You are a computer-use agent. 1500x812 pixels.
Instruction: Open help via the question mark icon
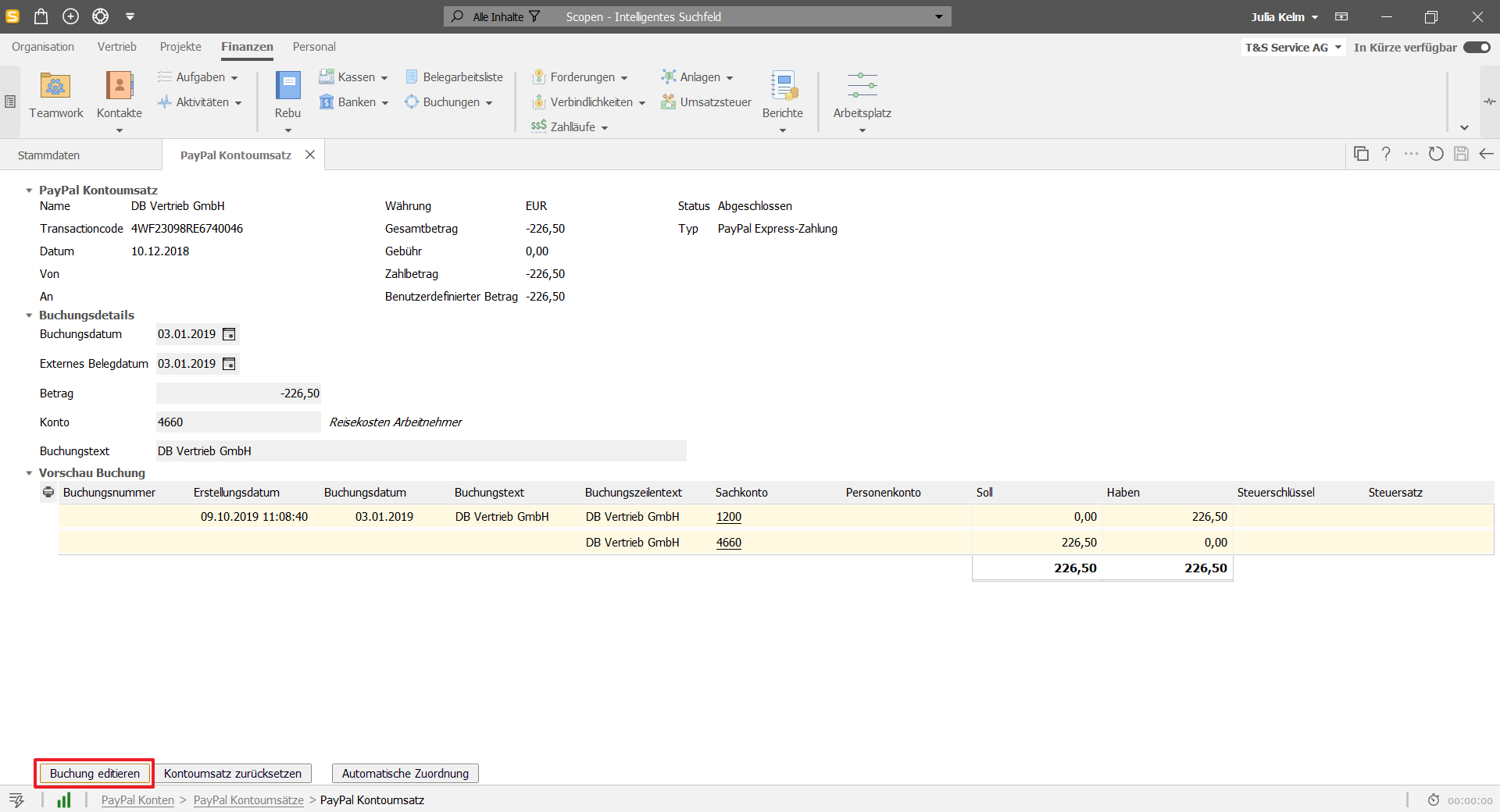(1386, 154)
